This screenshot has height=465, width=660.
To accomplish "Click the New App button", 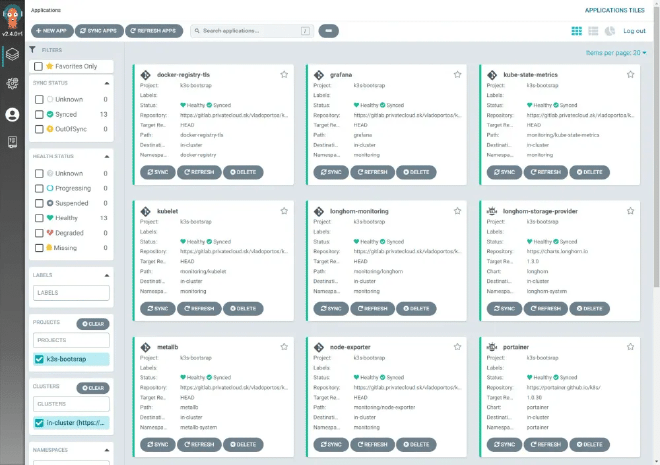I will click(52, 31).
